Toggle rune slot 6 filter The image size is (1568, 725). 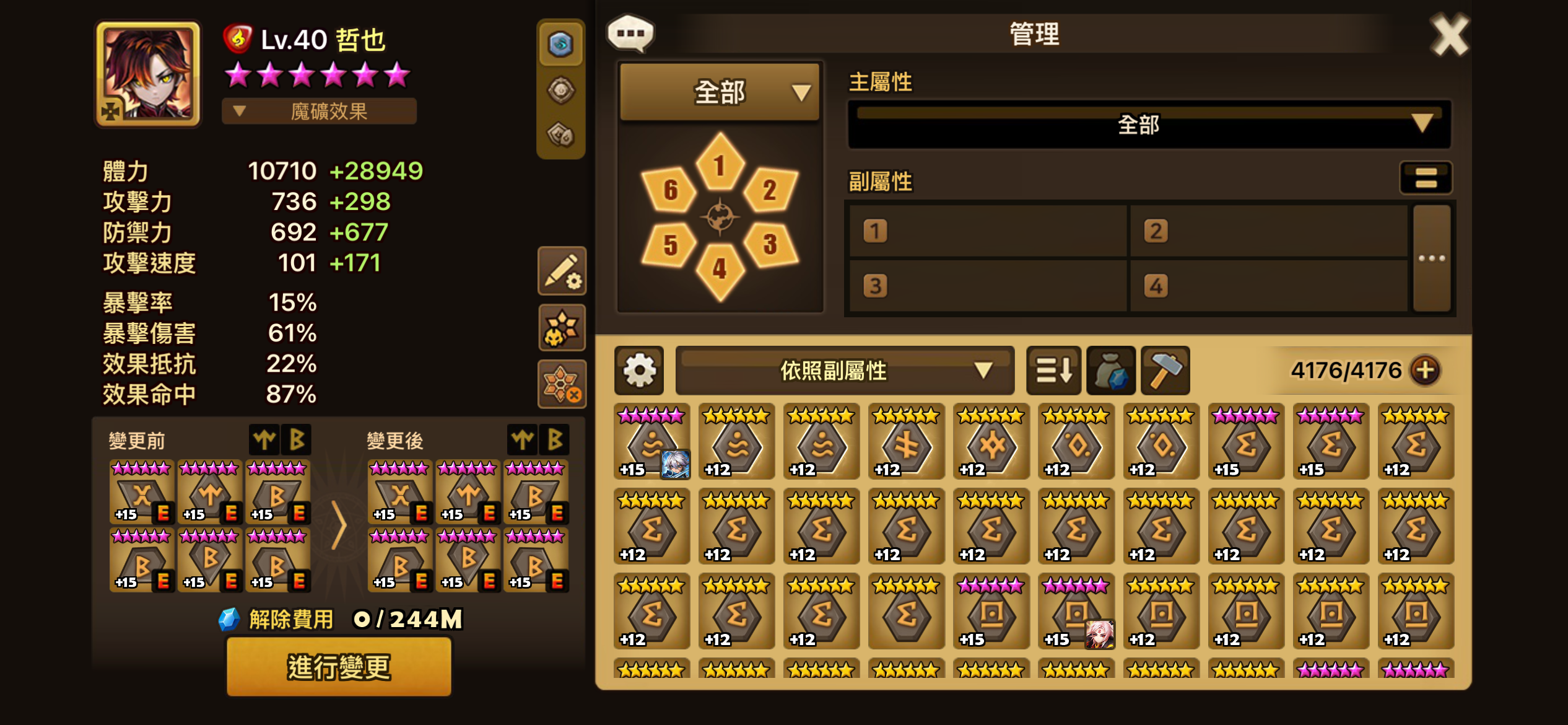coord(669,190)
